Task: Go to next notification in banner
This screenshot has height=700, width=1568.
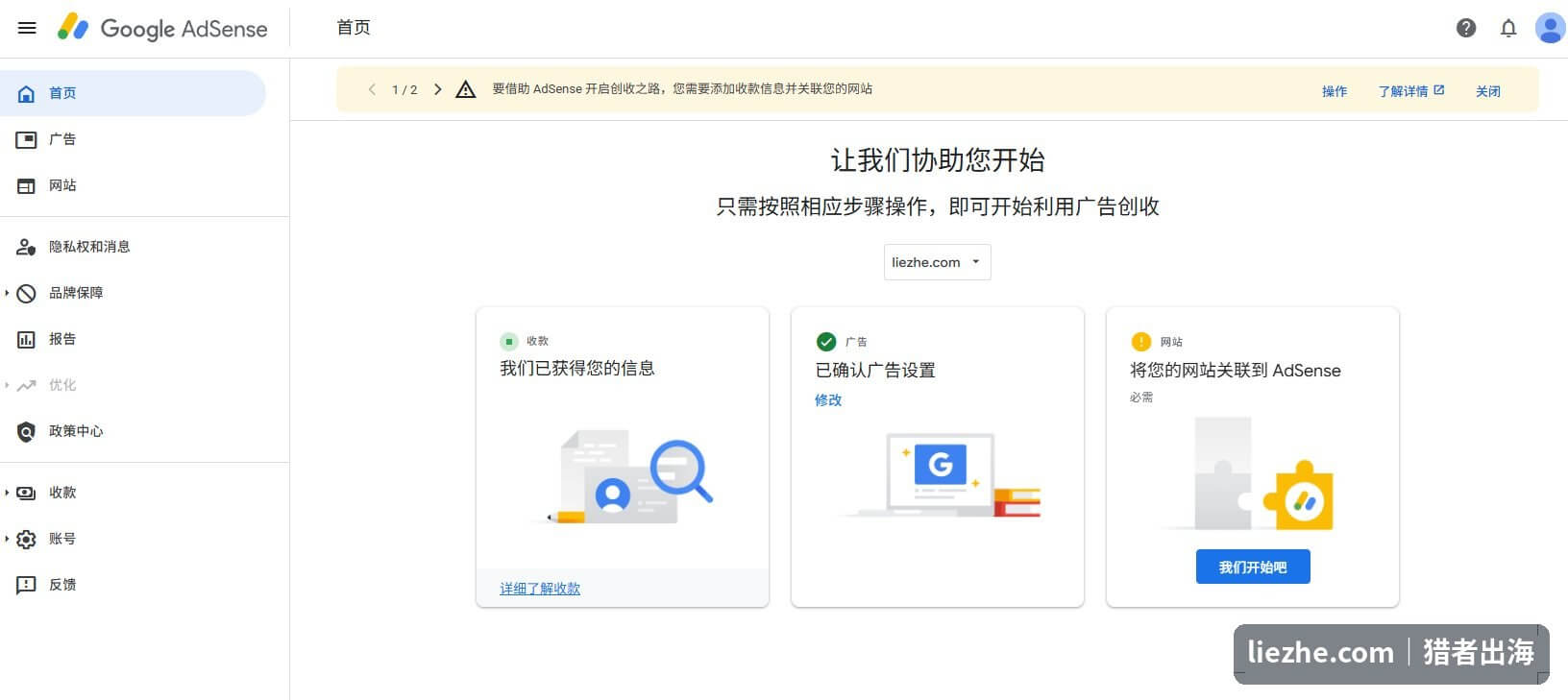Action: 438,89
